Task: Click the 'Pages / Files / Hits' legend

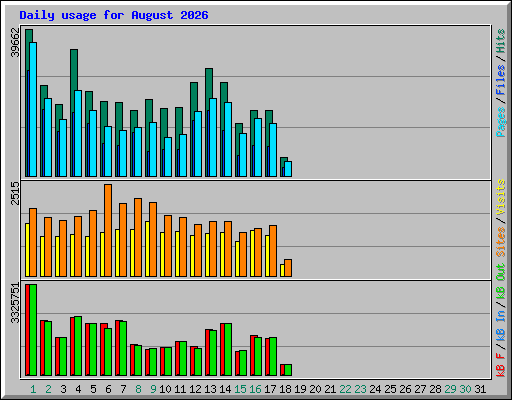Action: tap(500, 83)
